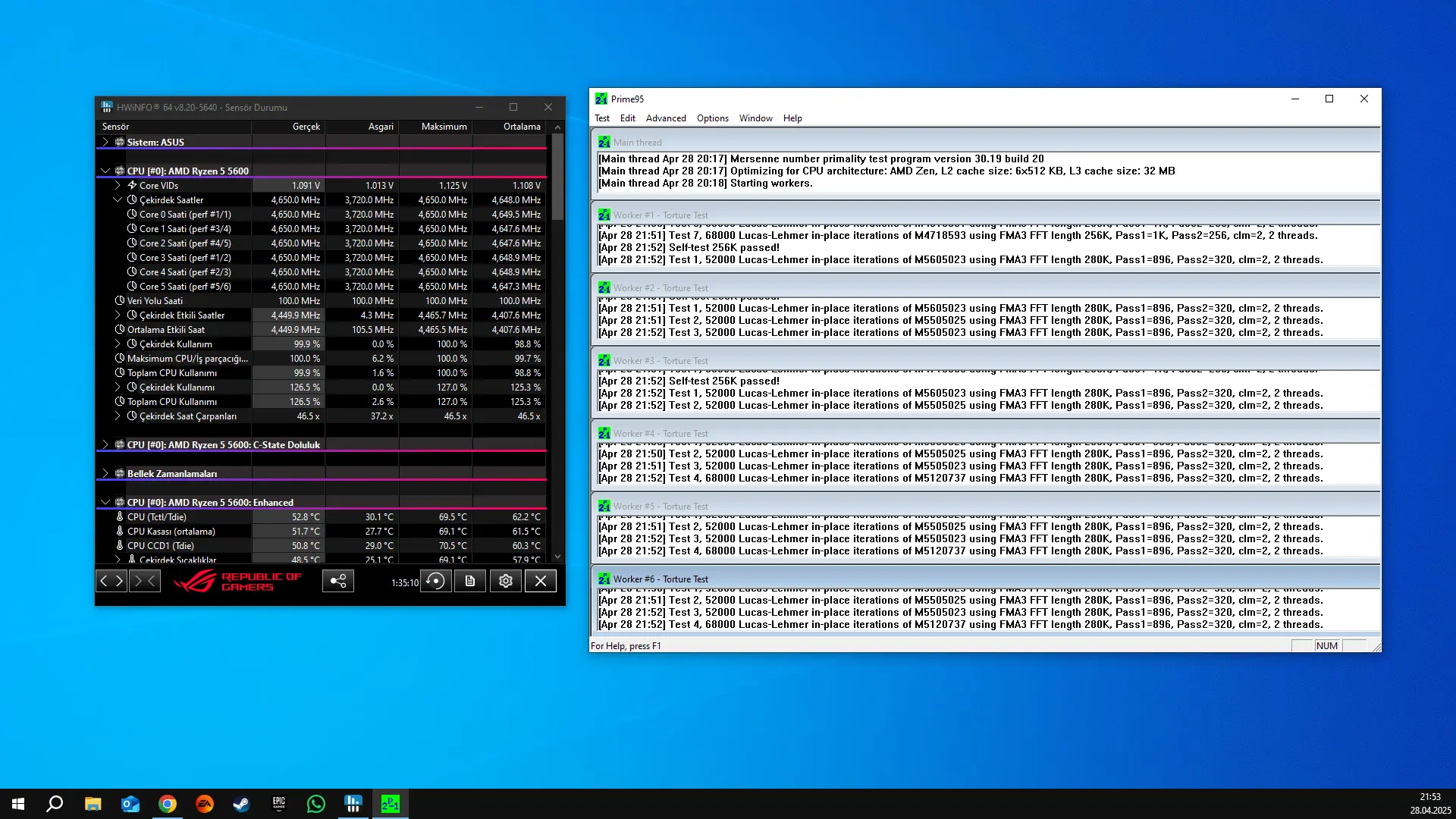Click the Worker #4 window icon
This screenshot has height=819, width=1456.
[604, 433]
